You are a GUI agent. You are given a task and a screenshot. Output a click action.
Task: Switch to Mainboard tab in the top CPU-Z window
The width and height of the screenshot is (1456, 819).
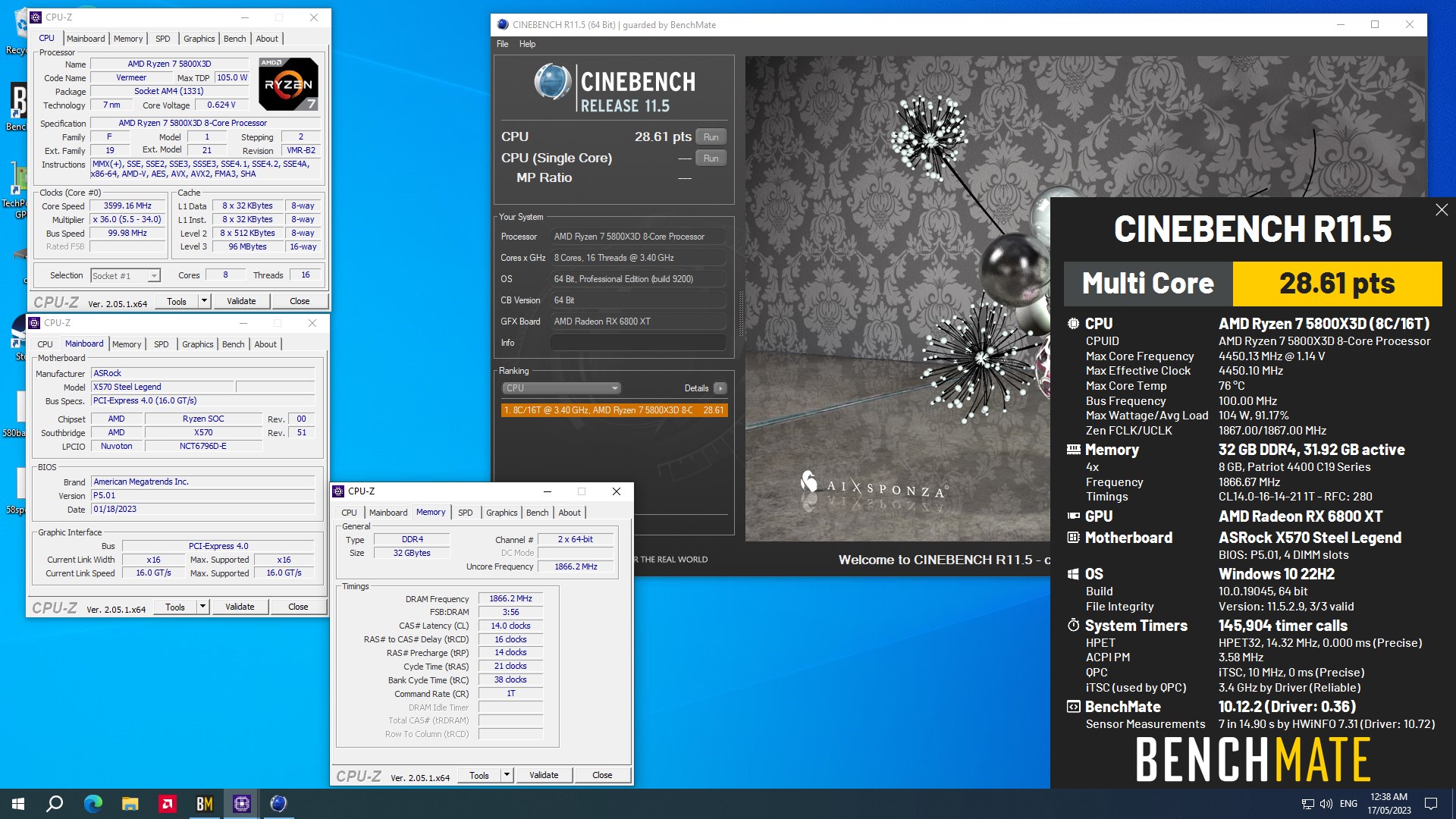point(86,39)
